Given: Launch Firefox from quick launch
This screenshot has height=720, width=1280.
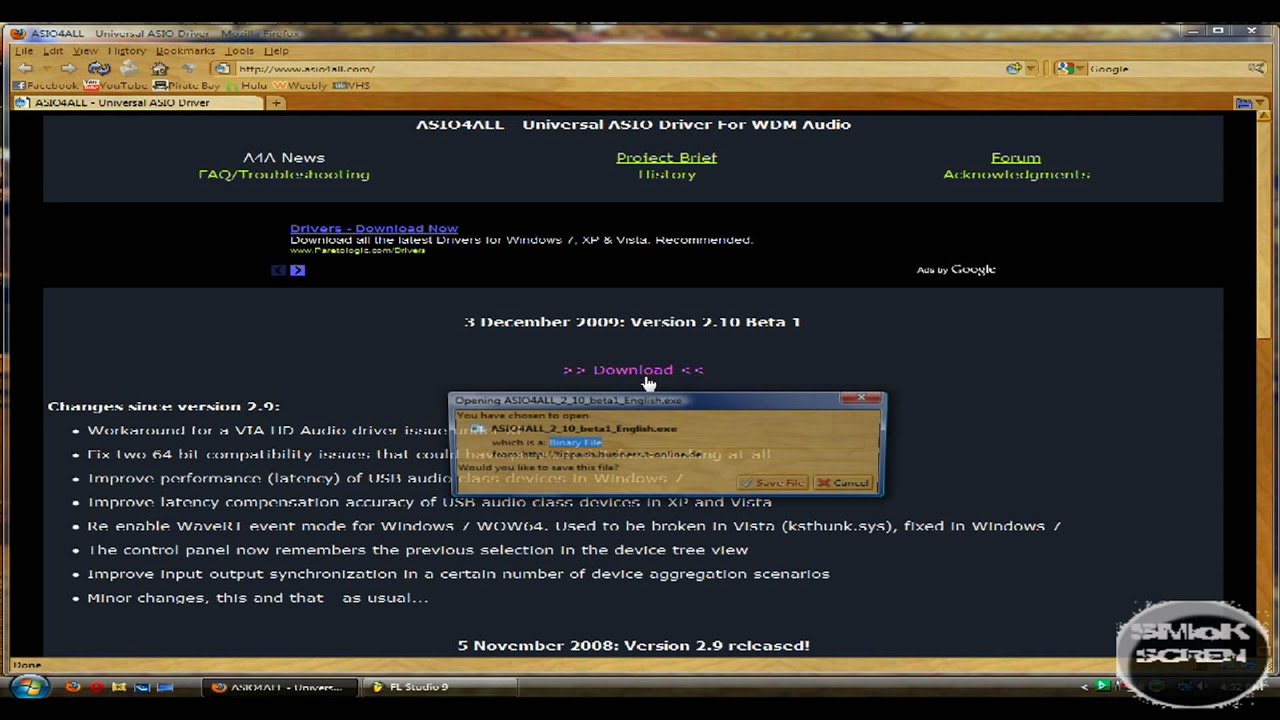Looking at the screenshot, I should 73,687.
